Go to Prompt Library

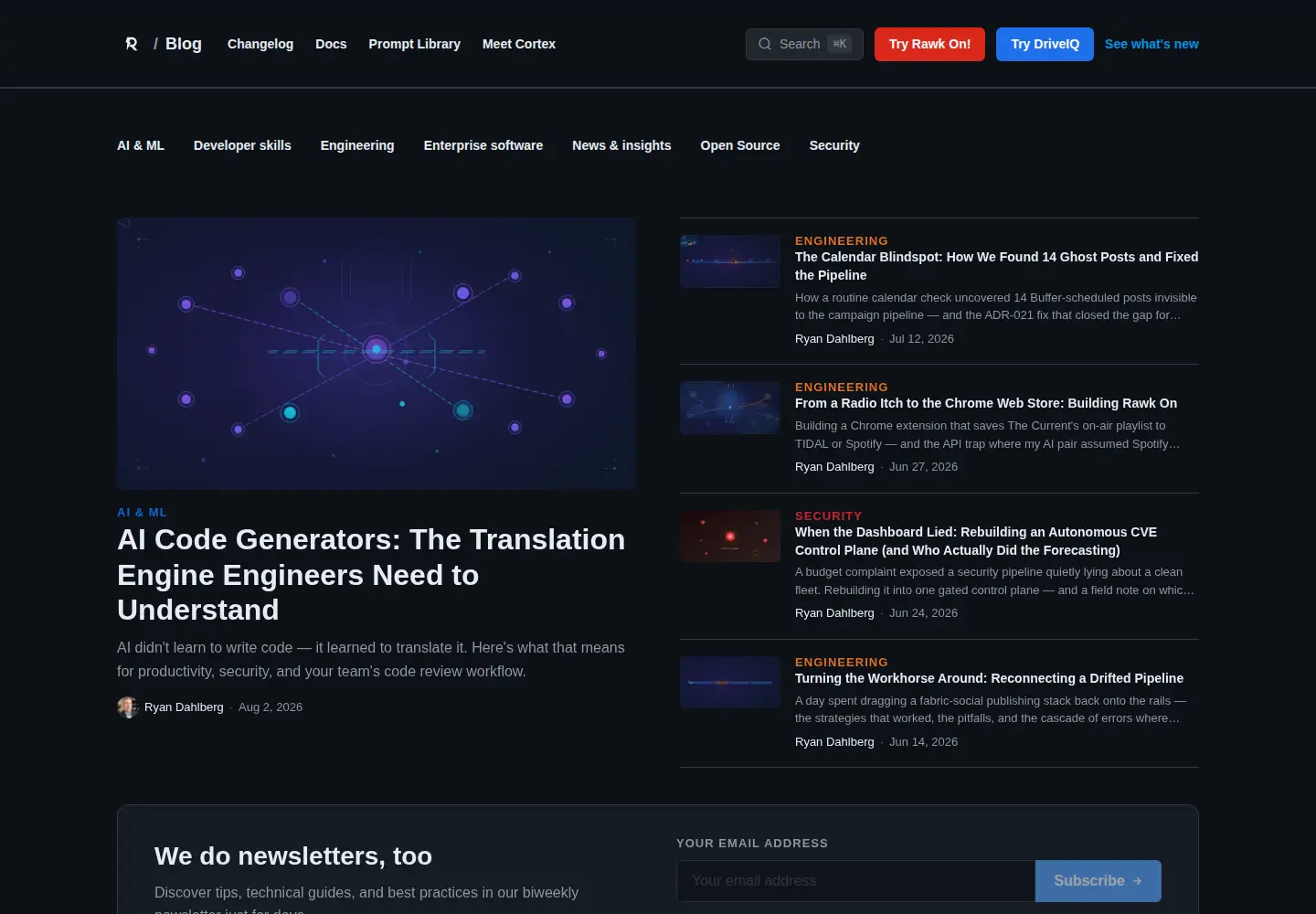pyautogui.click(x=414, y=44)
